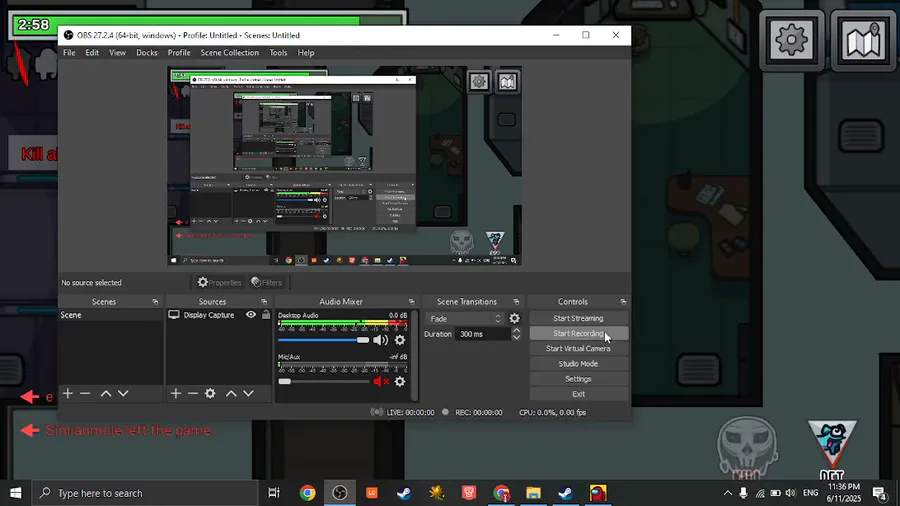Image resolution: width=900 pixels, height=506 pixels.
Task: Select the Scene list item
Action: (x=111, y=315)
